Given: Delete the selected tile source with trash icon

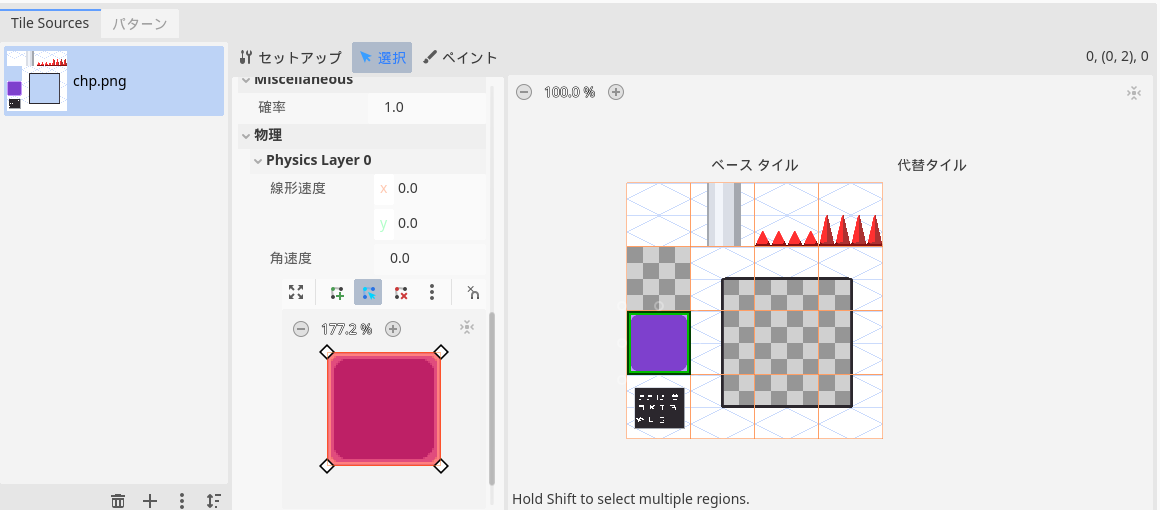Looking at the screenshot, I should click(118, 501).
